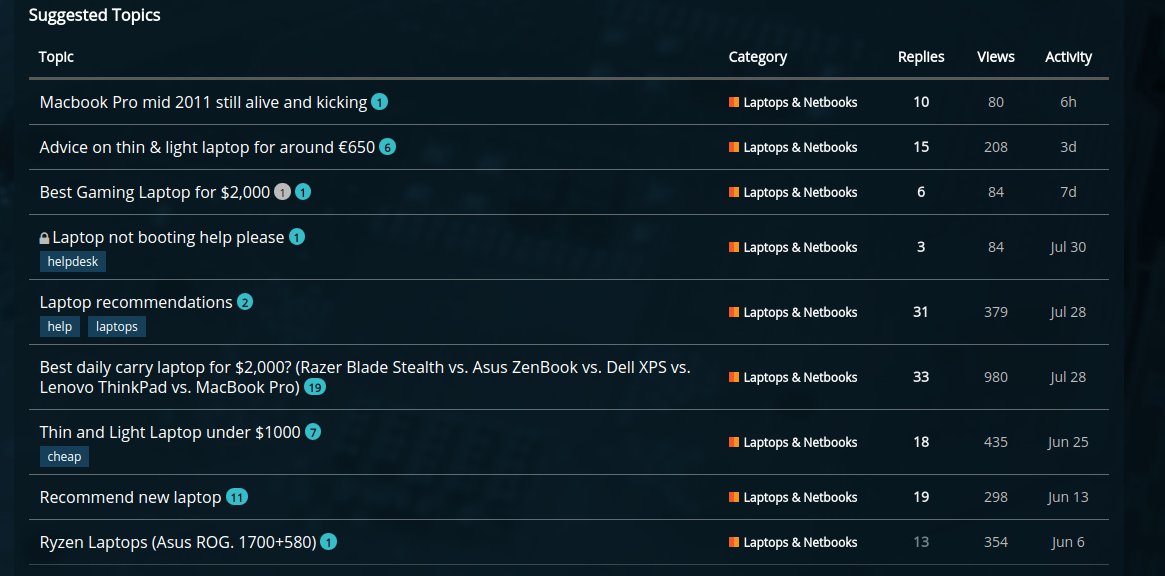The image size is (1165, 576).
Task: Click the 11 badge next to Recommend new laptop
Action: point(237,497)
